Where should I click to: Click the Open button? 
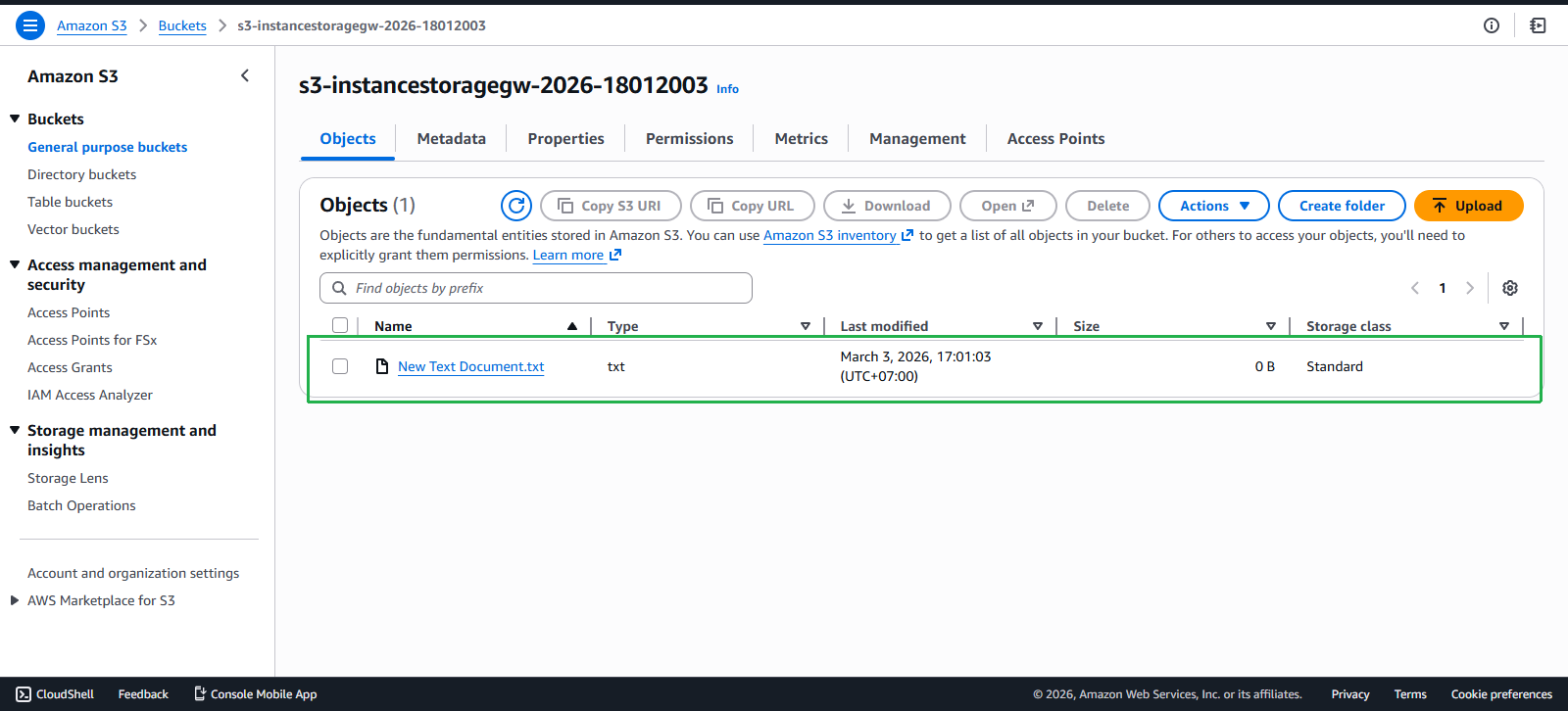tap(1008, 206)
